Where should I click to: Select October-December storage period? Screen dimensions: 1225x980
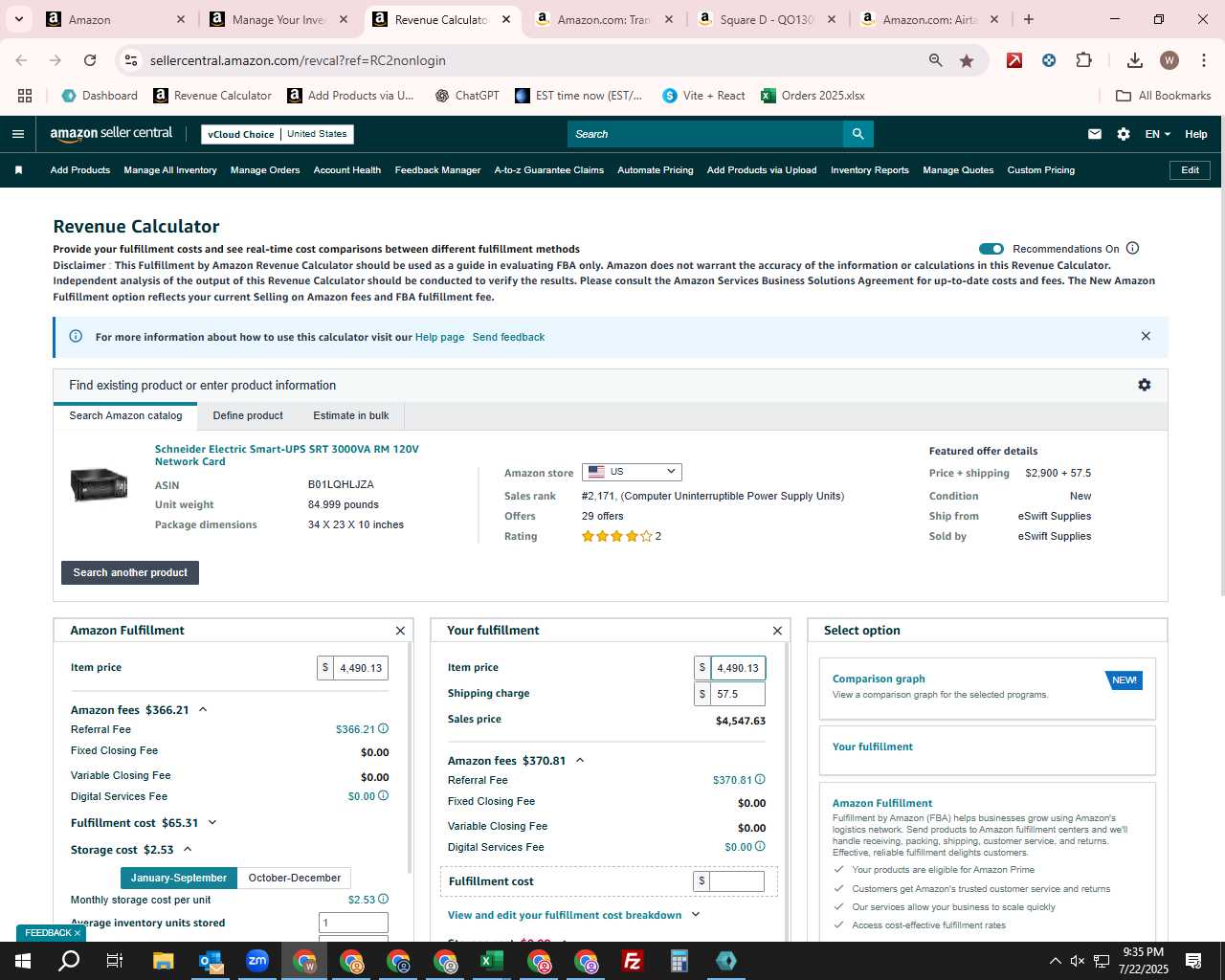click(x=295, y=878)
